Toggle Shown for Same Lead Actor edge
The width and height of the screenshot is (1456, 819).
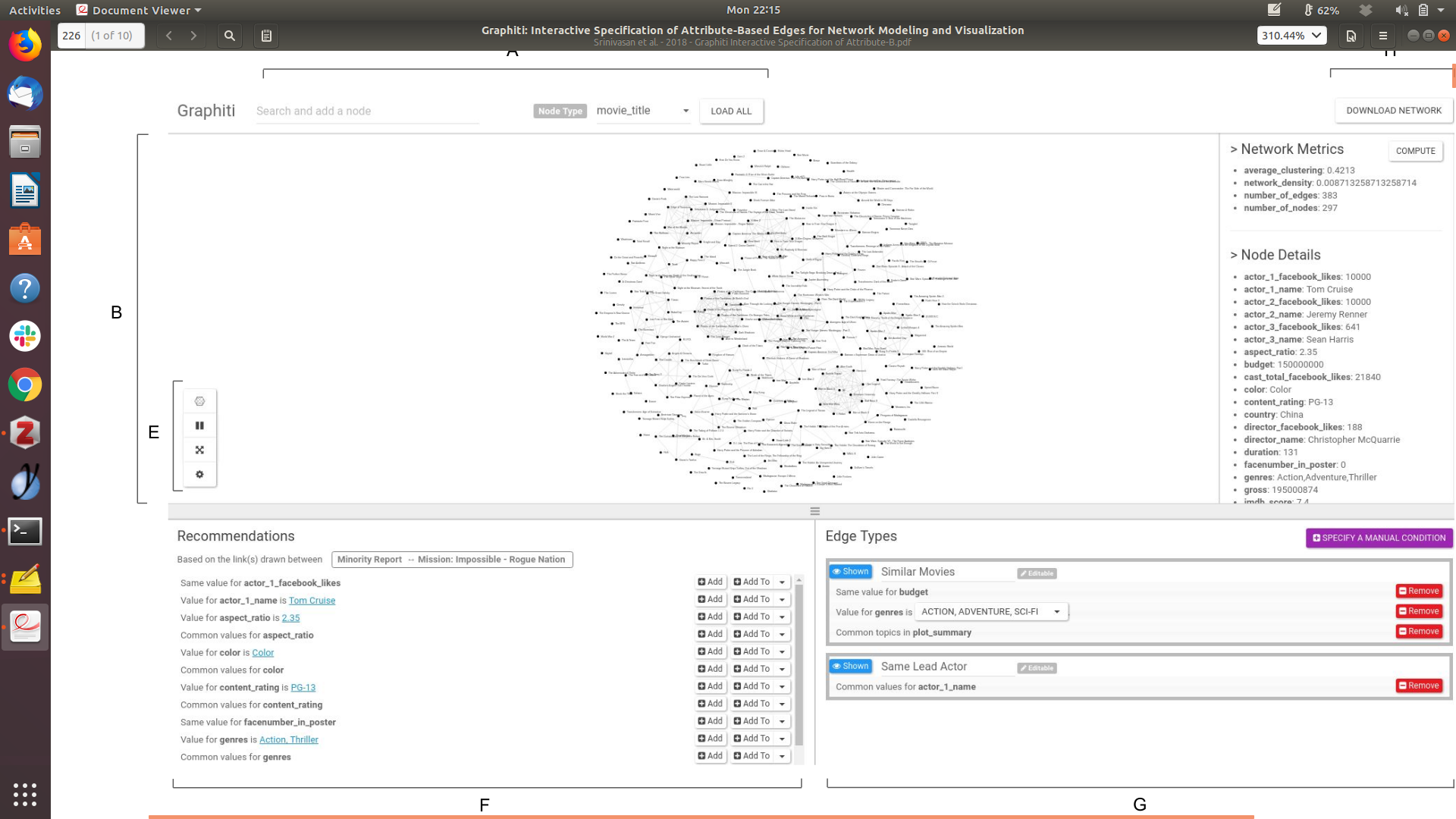click(x=850, y=667)
